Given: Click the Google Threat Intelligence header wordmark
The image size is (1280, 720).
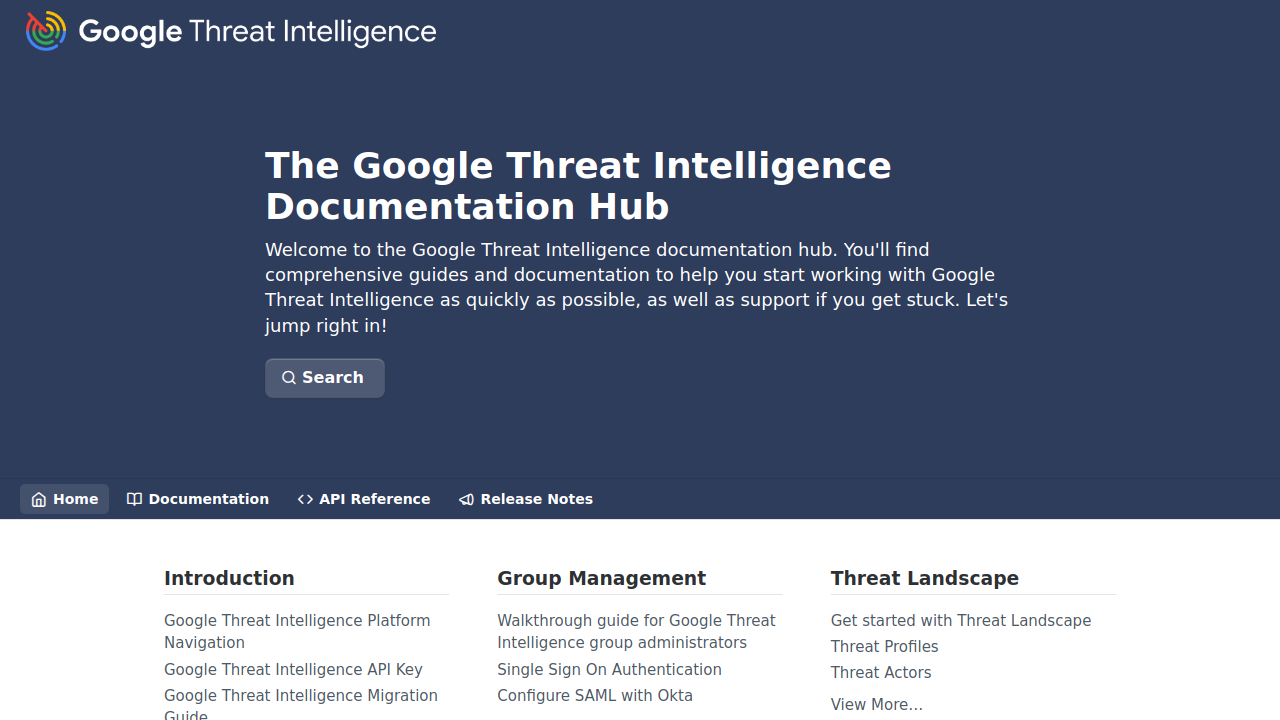Looking at the screenshot, I should coord(258,32).
